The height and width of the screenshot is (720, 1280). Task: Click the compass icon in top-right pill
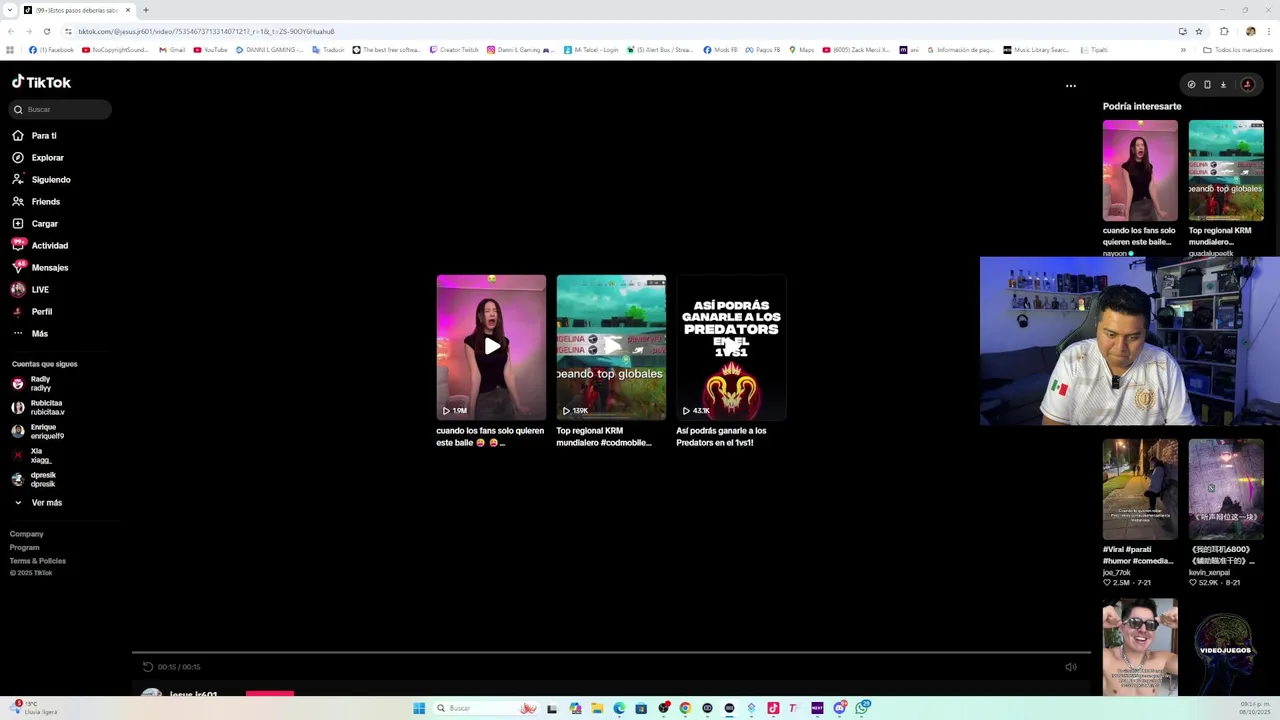1191,85
